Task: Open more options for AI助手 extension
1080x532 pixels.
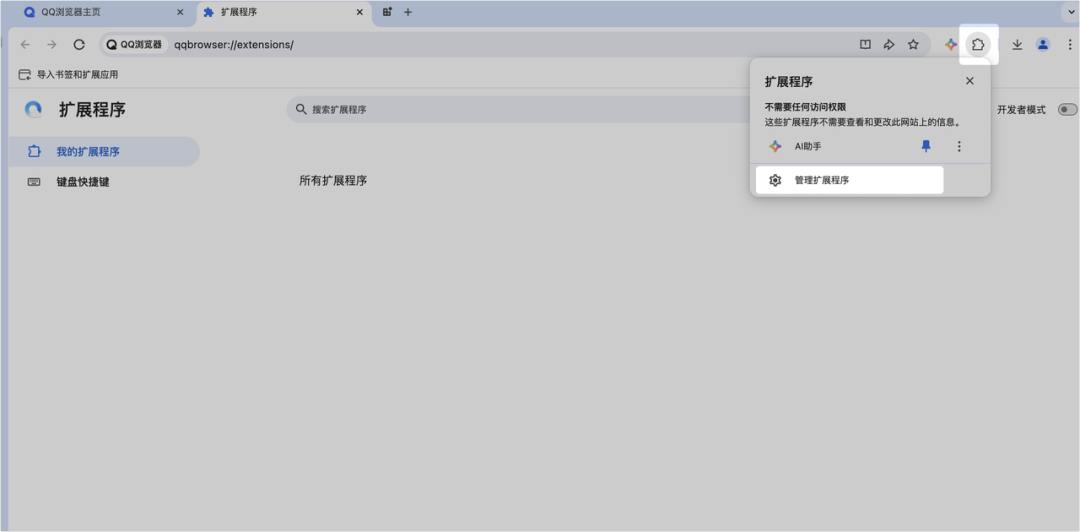Action: [959, 146]
